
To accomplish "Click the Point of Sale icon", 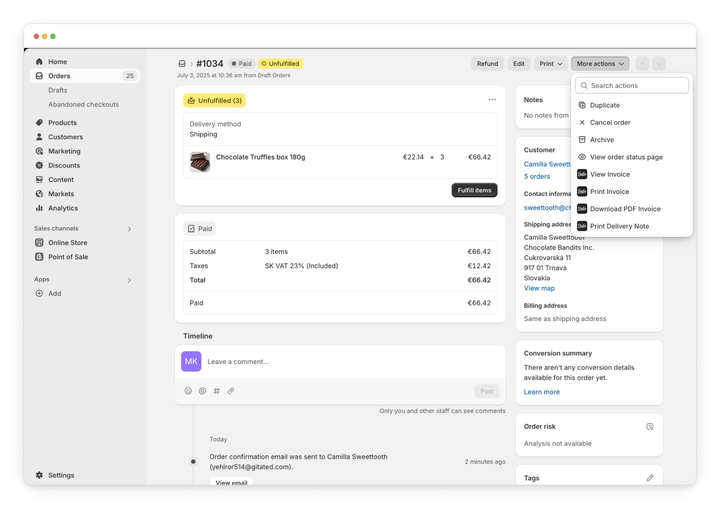I will [39, 257].
